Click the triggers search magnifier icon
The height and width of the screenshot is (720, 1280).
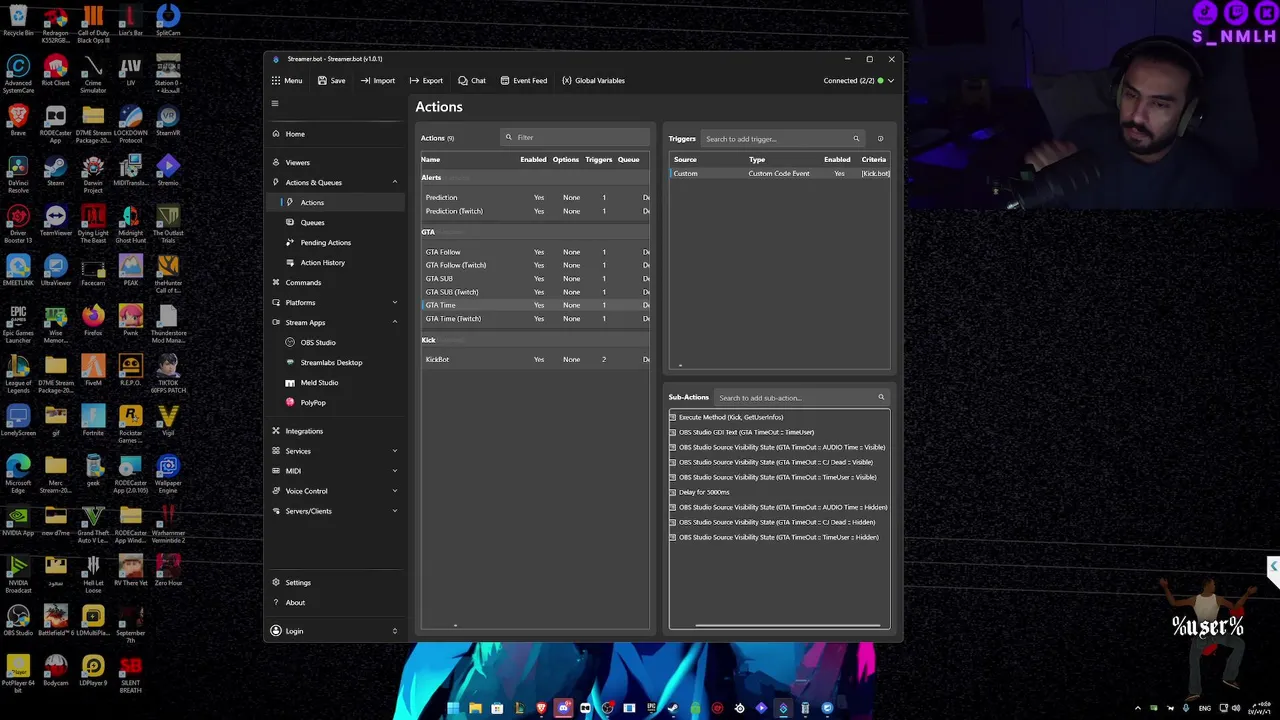[x=856, y=139]
